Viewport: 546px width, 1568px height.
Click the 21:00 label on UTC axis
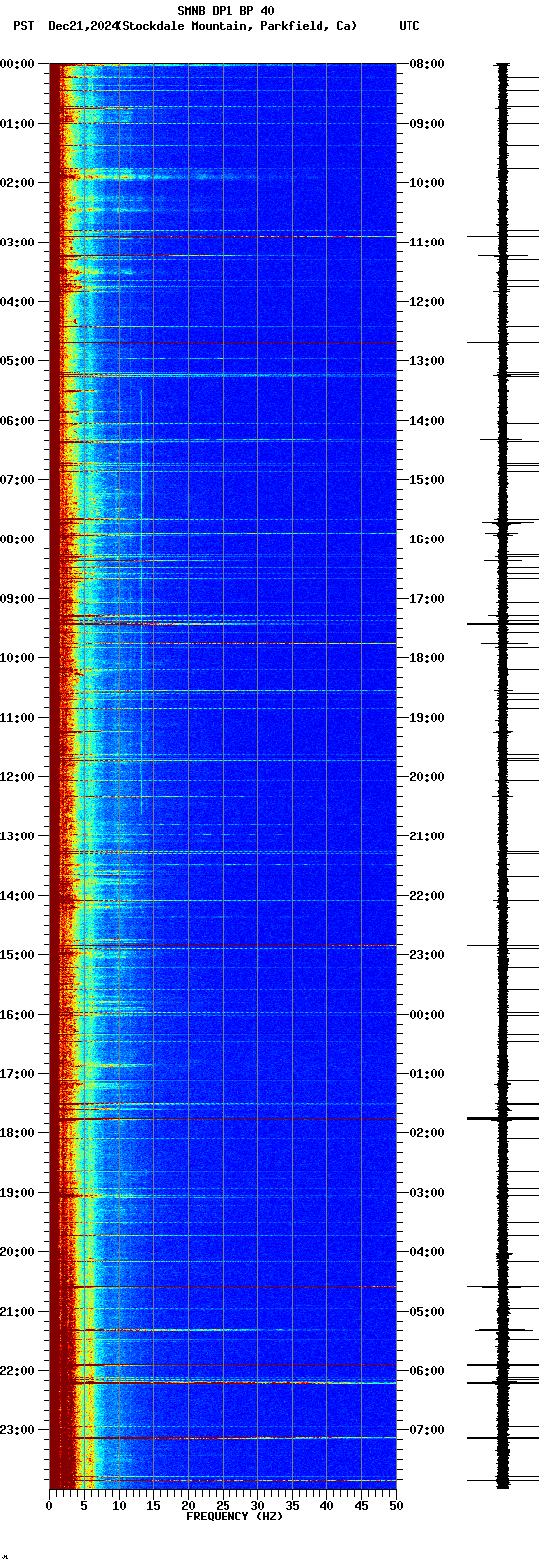point(427,836)
